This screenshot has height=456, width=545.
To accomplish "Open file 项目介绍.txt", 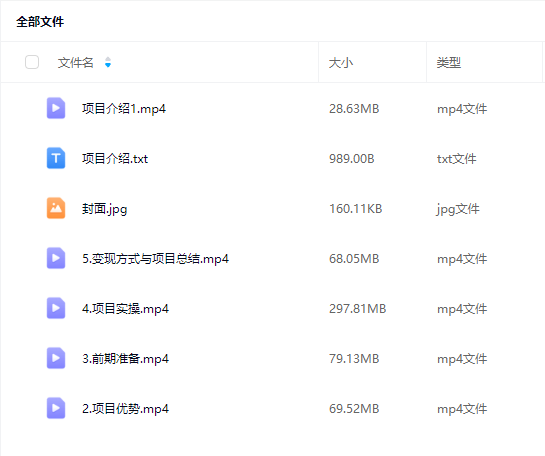I will [x=115, y=159].
